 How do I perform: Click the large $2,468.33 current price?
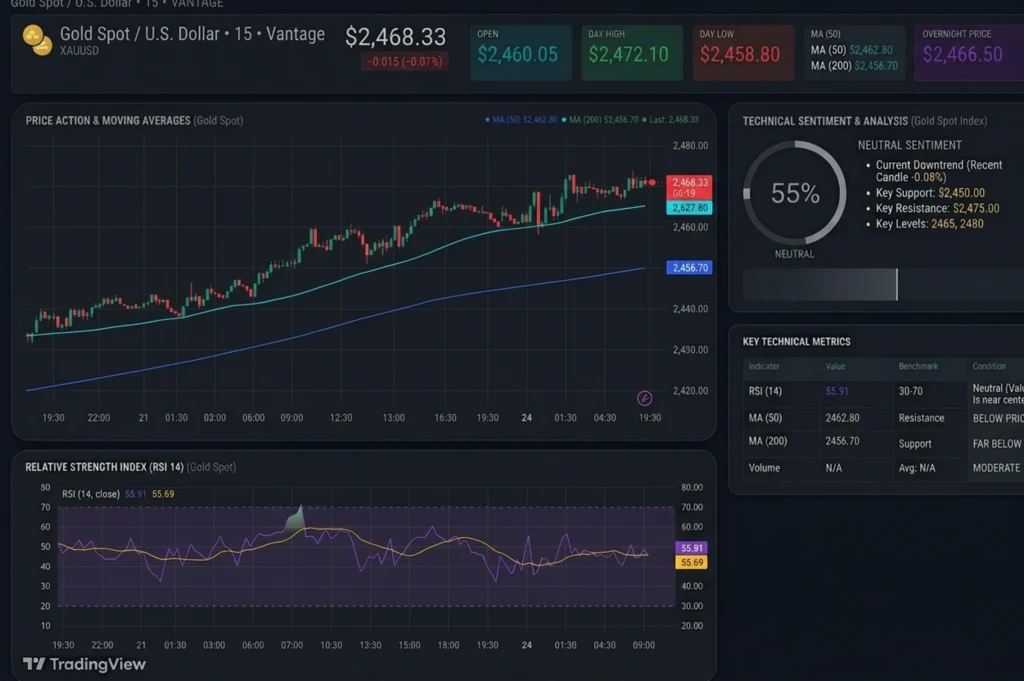coord(395,37)
